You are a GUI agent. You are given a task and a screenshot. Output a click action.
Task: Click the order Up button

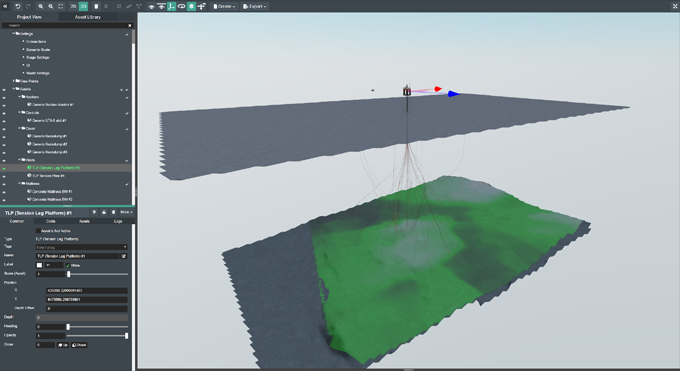(63, 345)
